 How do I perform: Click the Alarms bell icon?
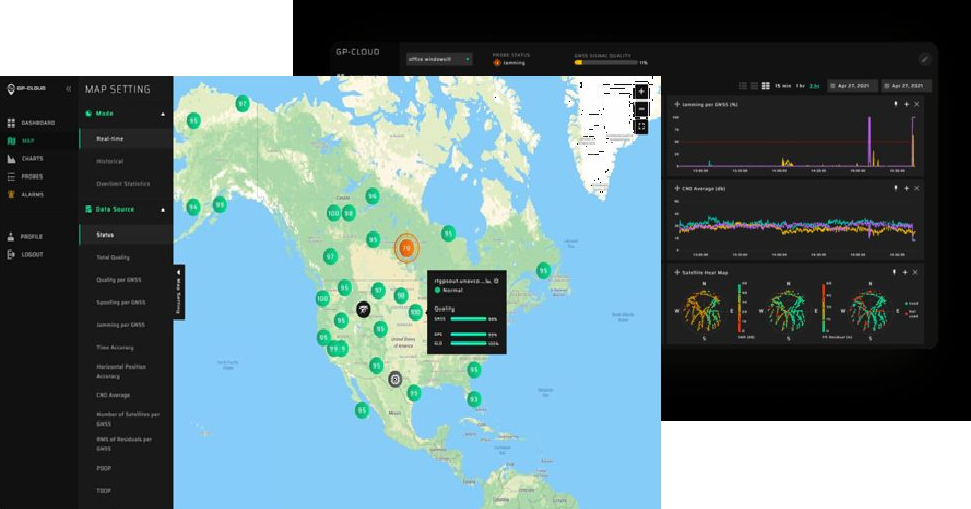11,195
